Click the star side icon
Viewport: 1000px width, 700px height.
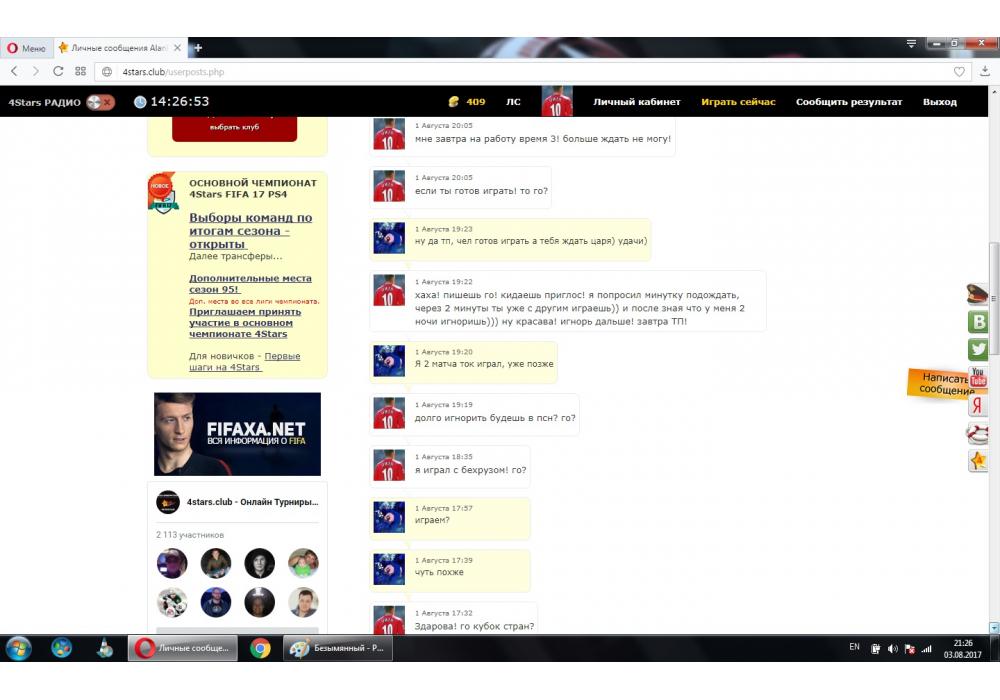tap(978, 460)
